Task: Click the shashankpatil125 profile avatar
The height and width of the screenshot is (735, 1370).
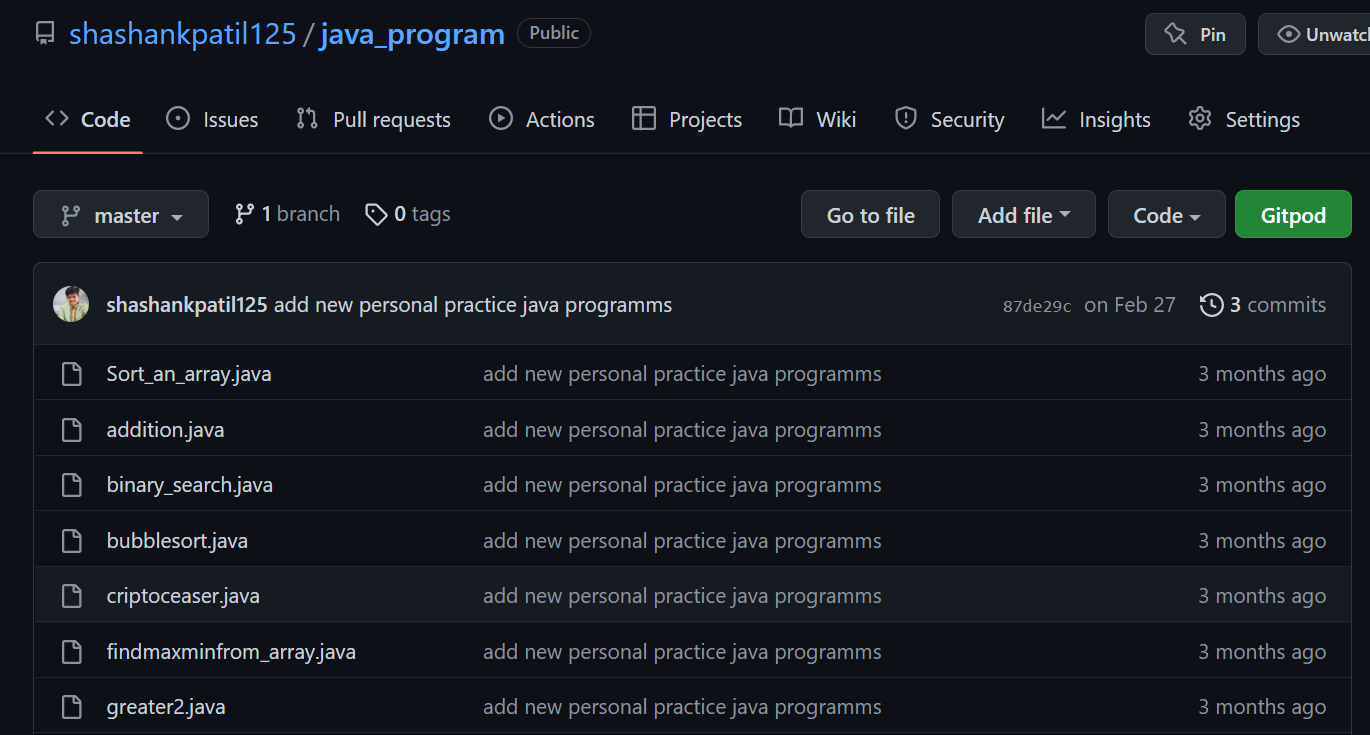Action: pyautogui.click(x=70, y=304)
